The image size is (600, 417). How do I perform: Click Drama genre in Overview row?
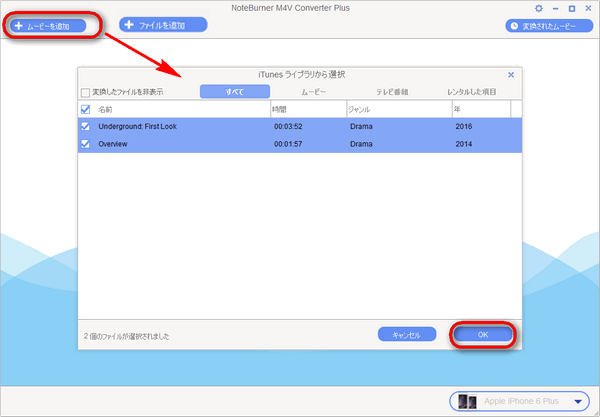(361, 144)
